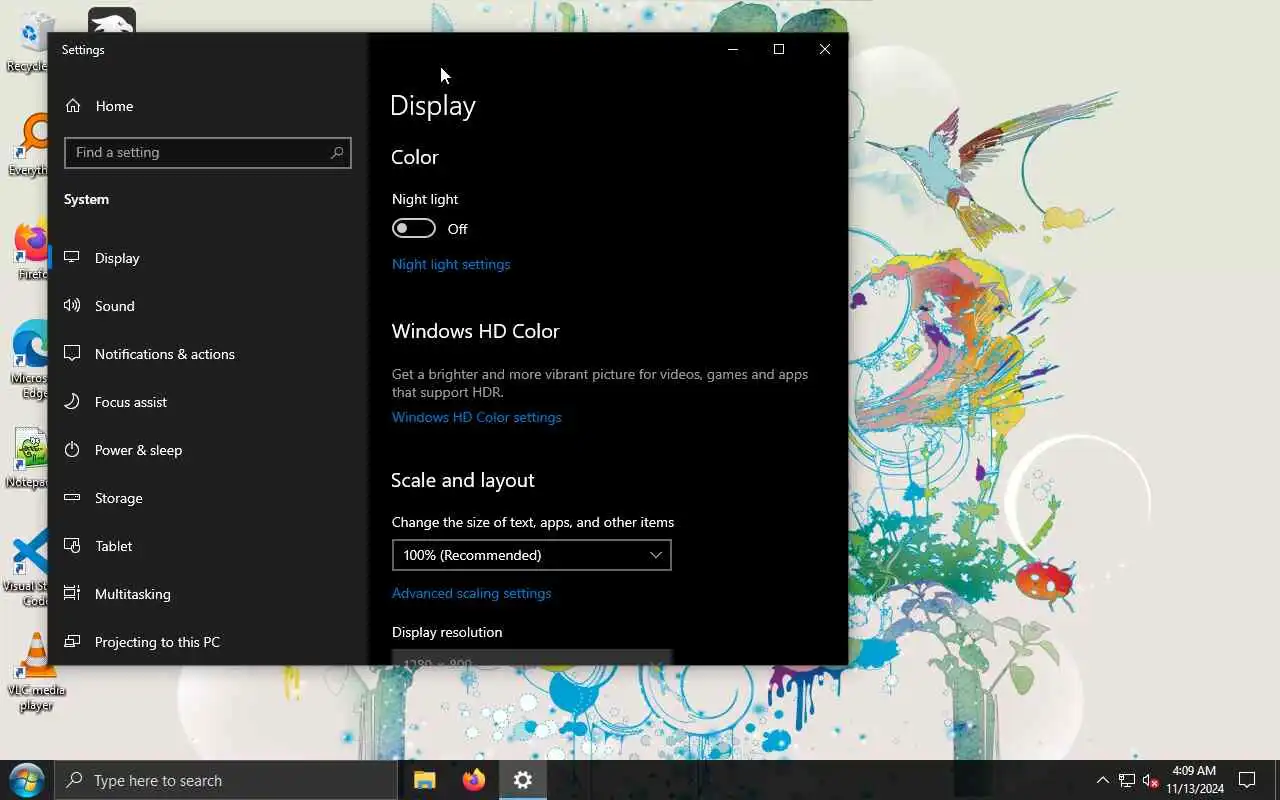Select the Notepad++ desktop icon
The width and height of the screenshot is (1280, 800).
point(28,459)
